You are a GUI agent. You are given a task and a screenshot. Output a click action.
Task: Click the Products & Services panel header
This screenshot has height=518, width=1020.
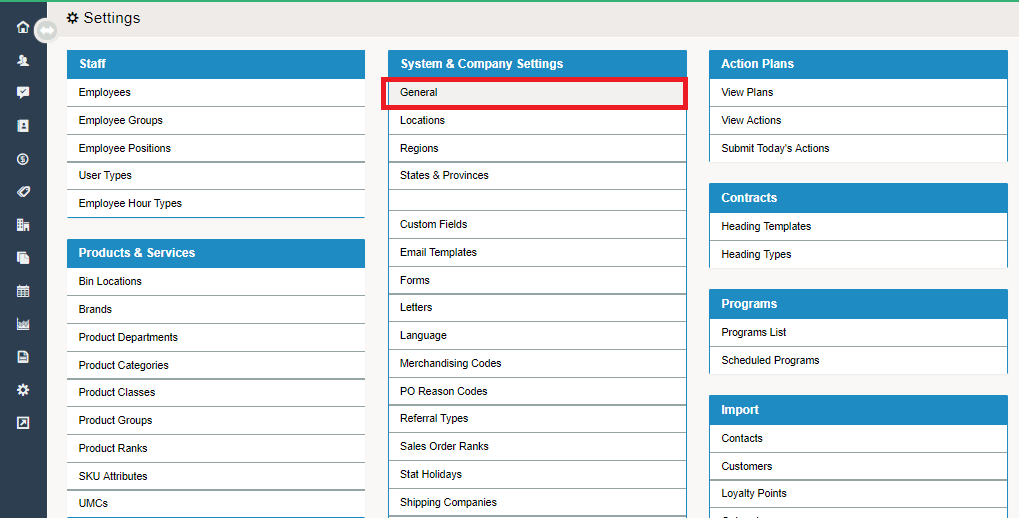pos(216,253)
